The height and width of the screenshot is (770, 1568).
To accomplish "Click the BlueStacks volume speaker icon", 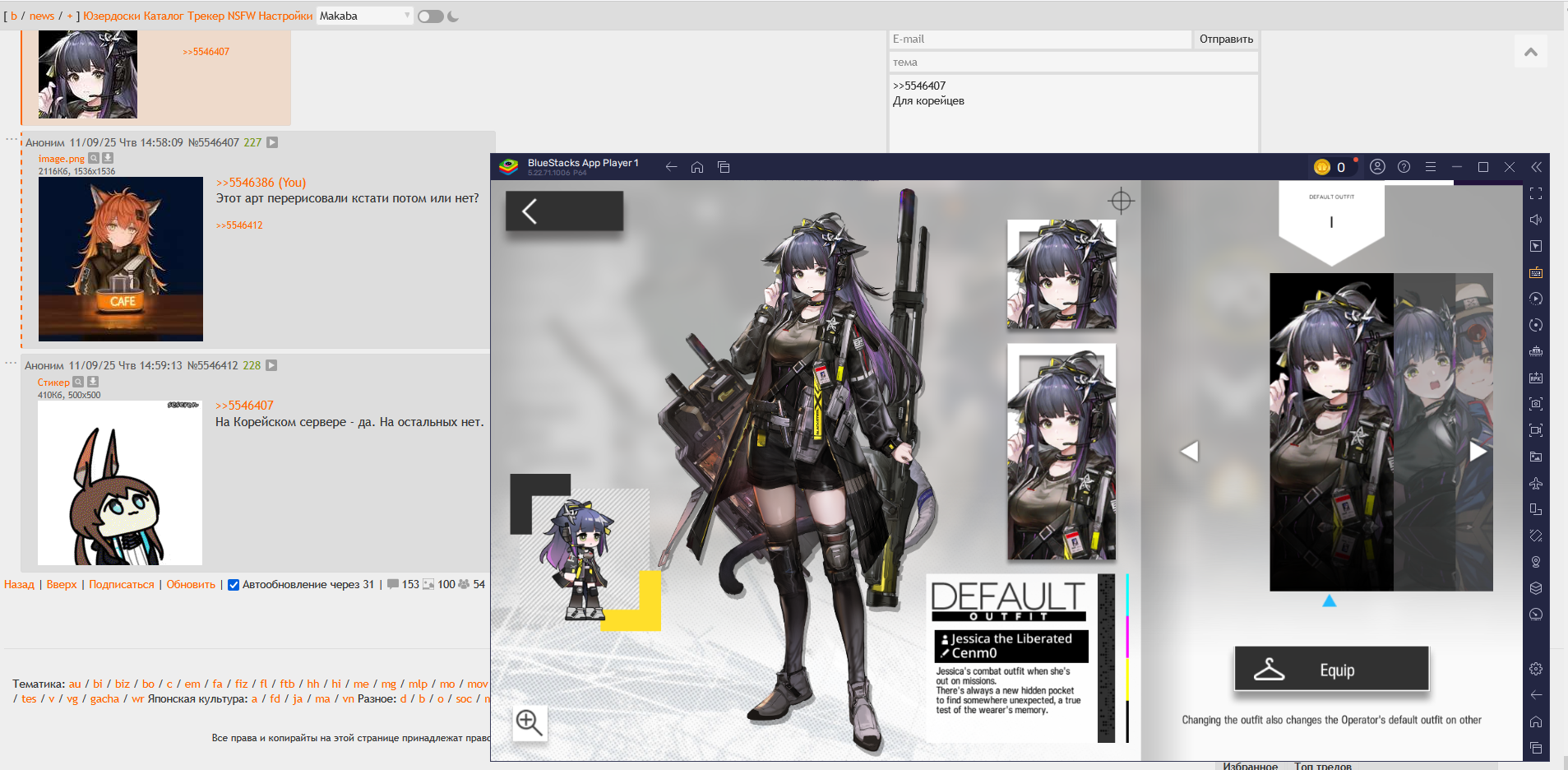I will click(1536, 220).
